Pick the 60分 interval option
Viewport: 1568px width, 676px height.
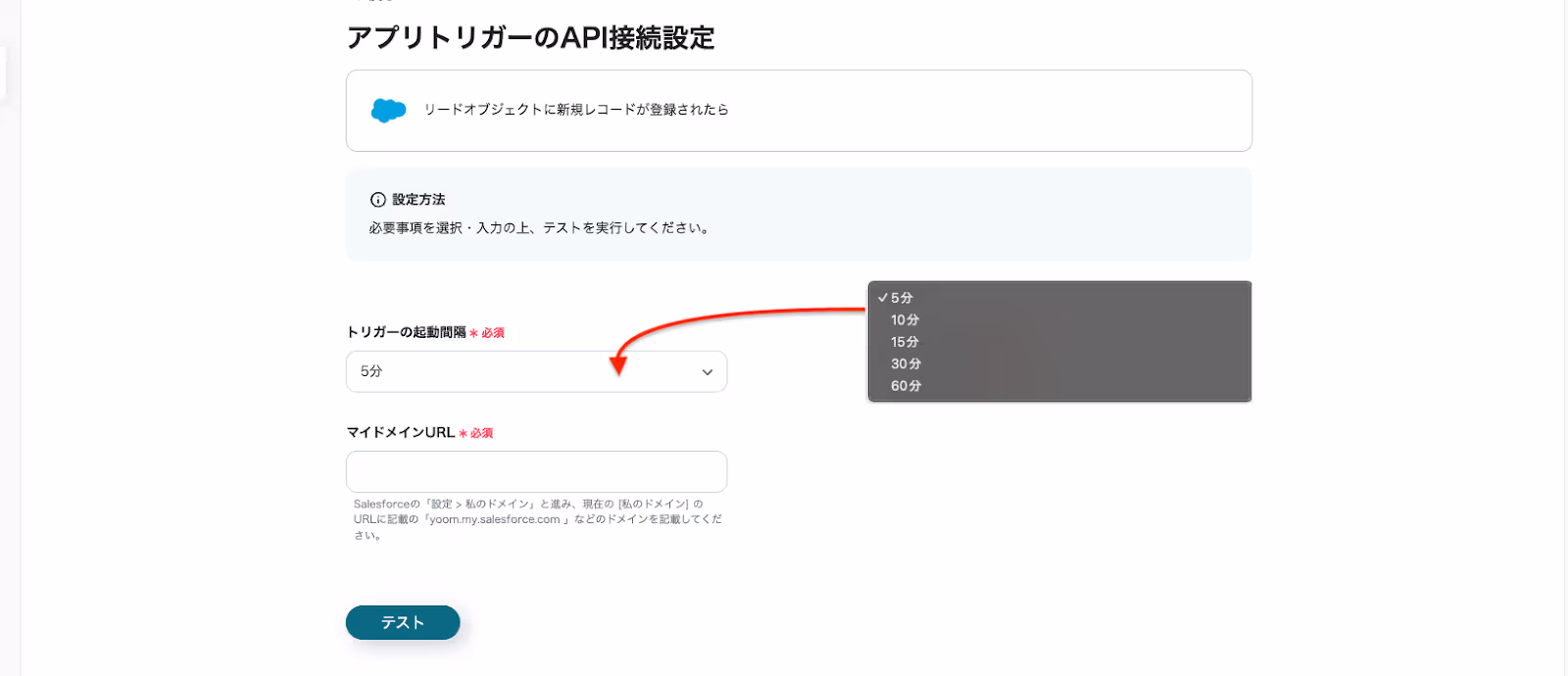tap(1059, 386)
